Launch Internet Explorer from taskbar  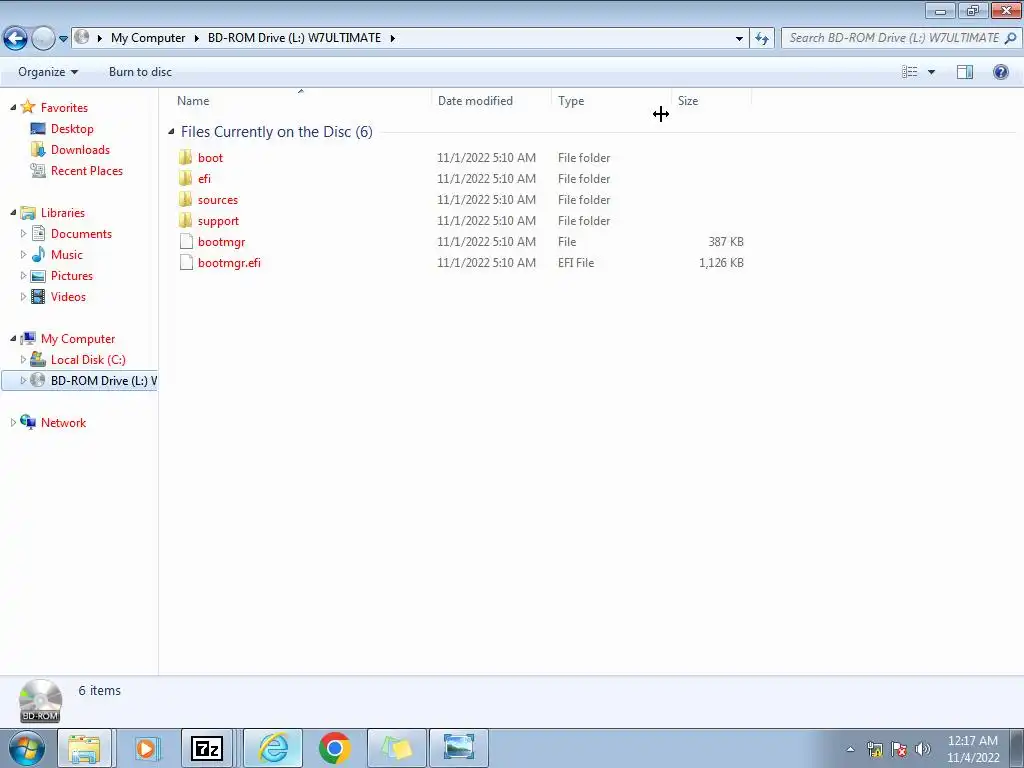coord(273,748)
